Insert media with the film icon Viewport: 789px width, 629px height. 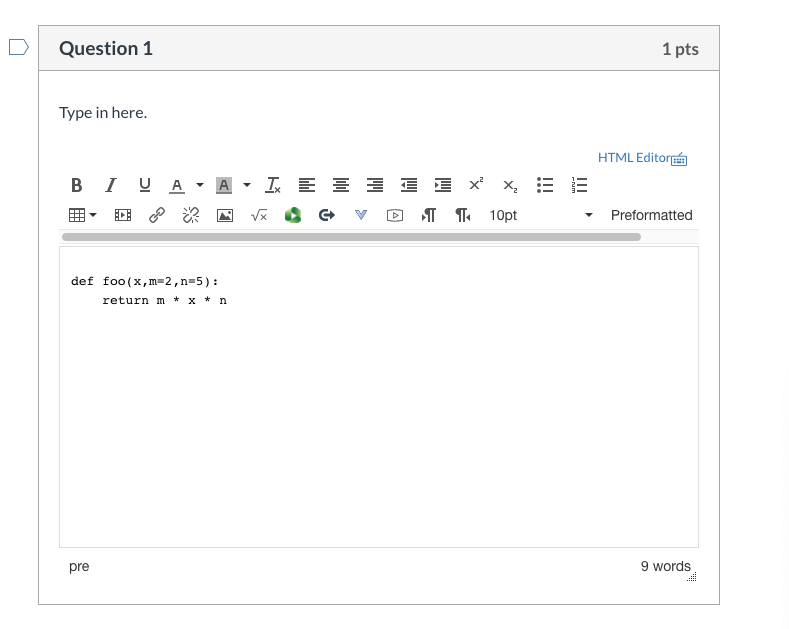point(123,215)
